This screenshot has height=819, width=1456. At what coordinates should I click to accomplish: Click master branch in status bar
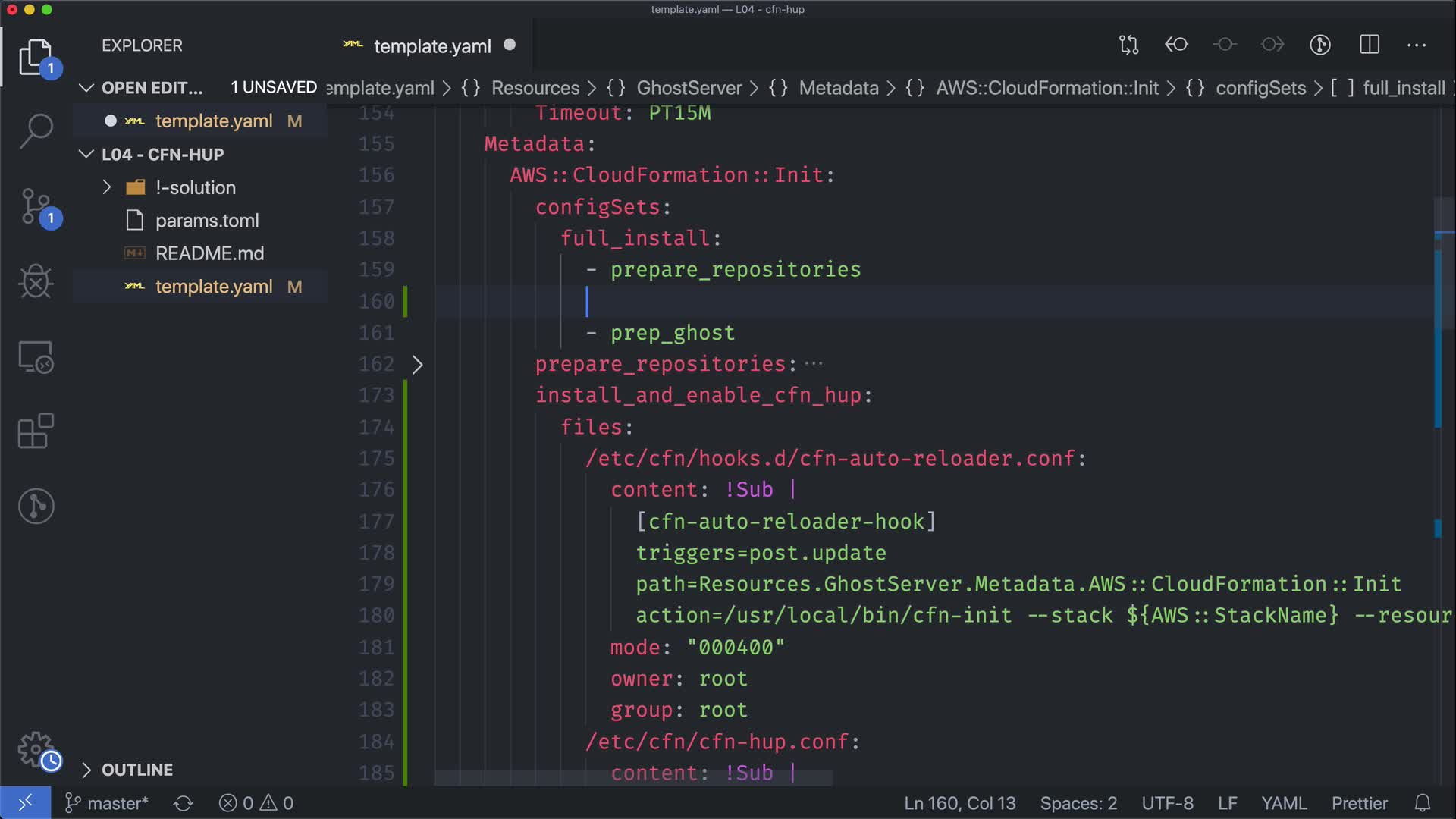(x=107, y=803)
